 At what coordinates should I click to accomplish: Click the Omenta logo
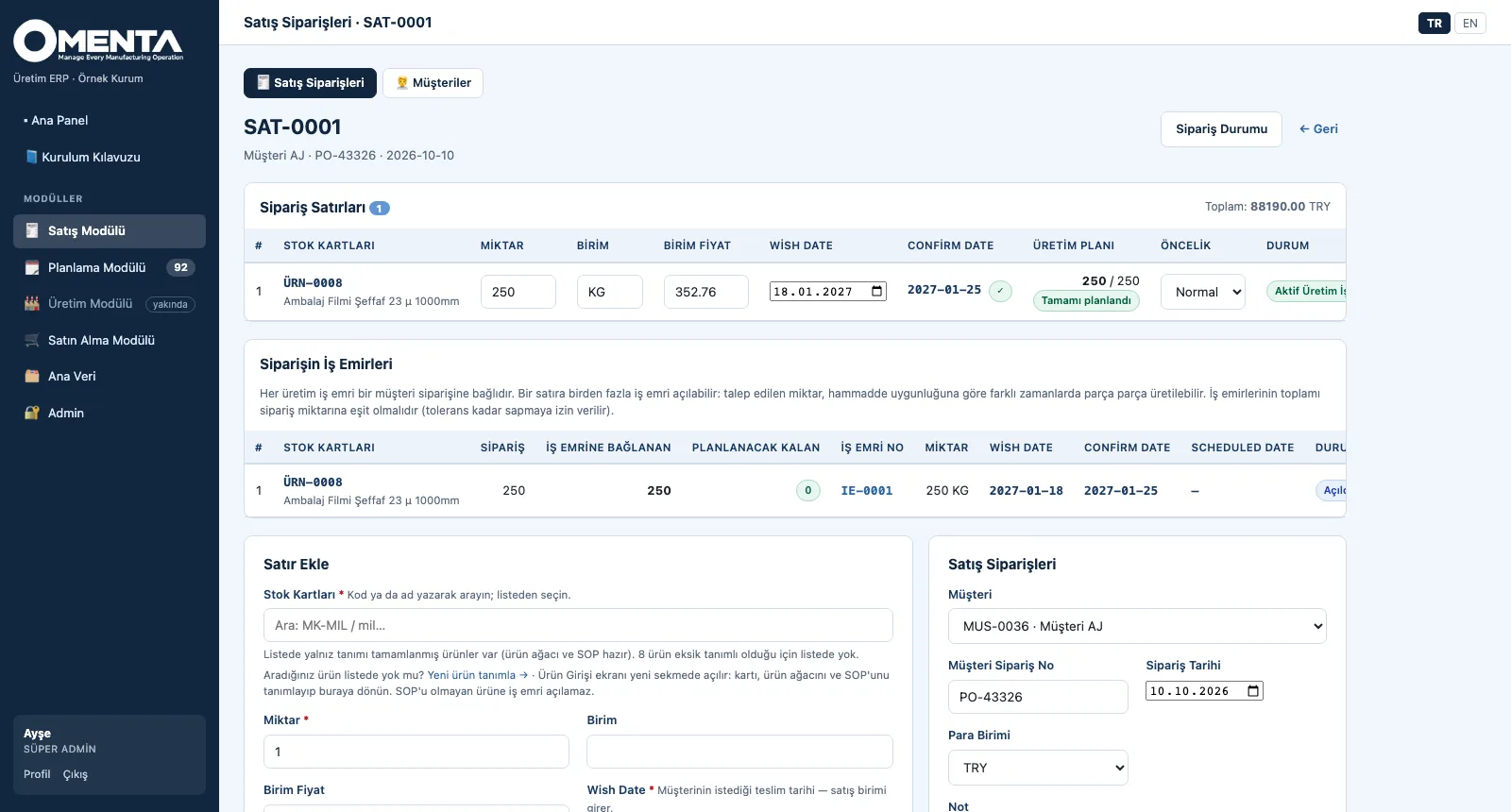(98, 41)
